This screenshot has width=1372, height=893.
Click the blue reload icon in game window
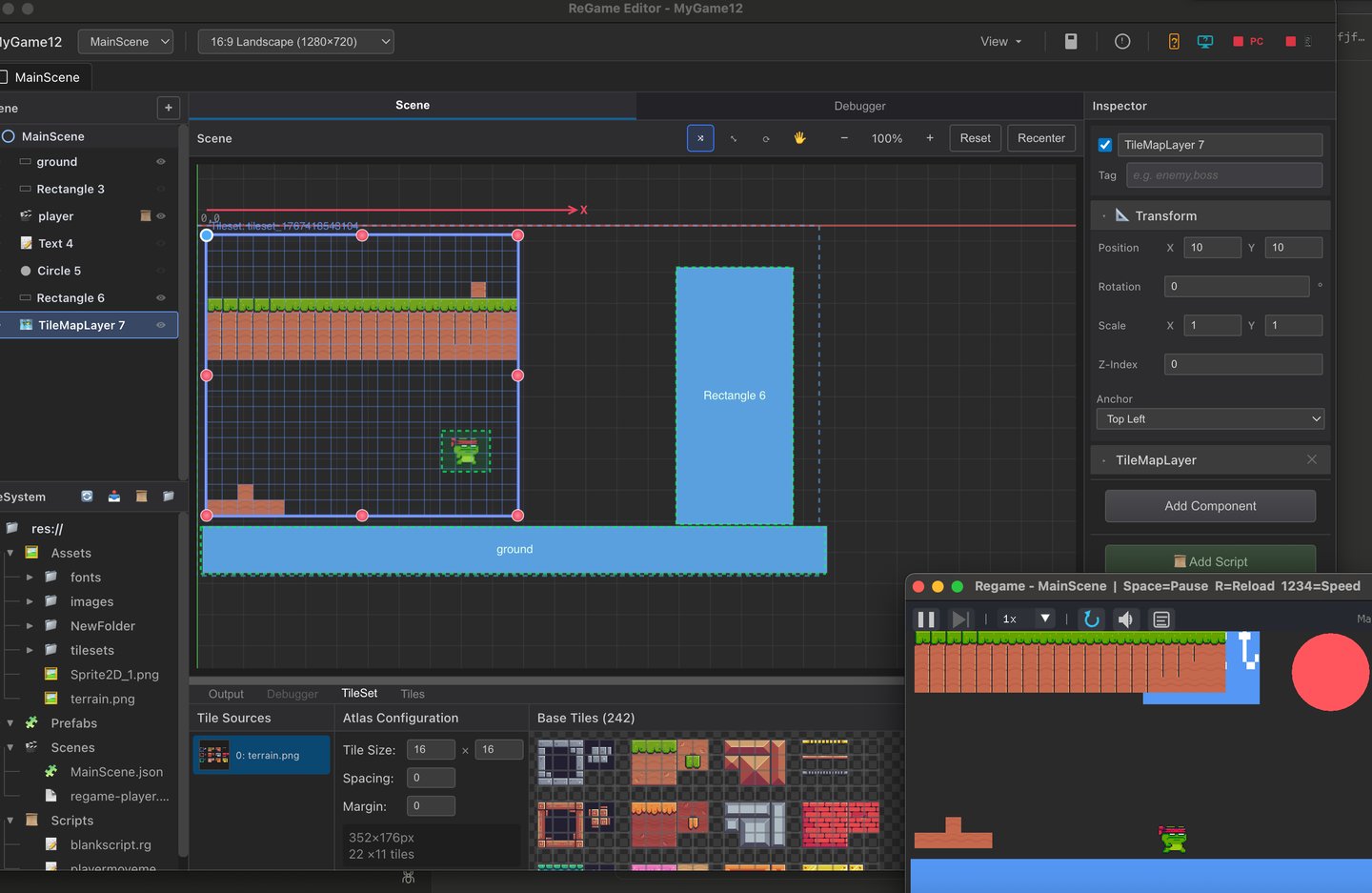(x=1092, y=619)
